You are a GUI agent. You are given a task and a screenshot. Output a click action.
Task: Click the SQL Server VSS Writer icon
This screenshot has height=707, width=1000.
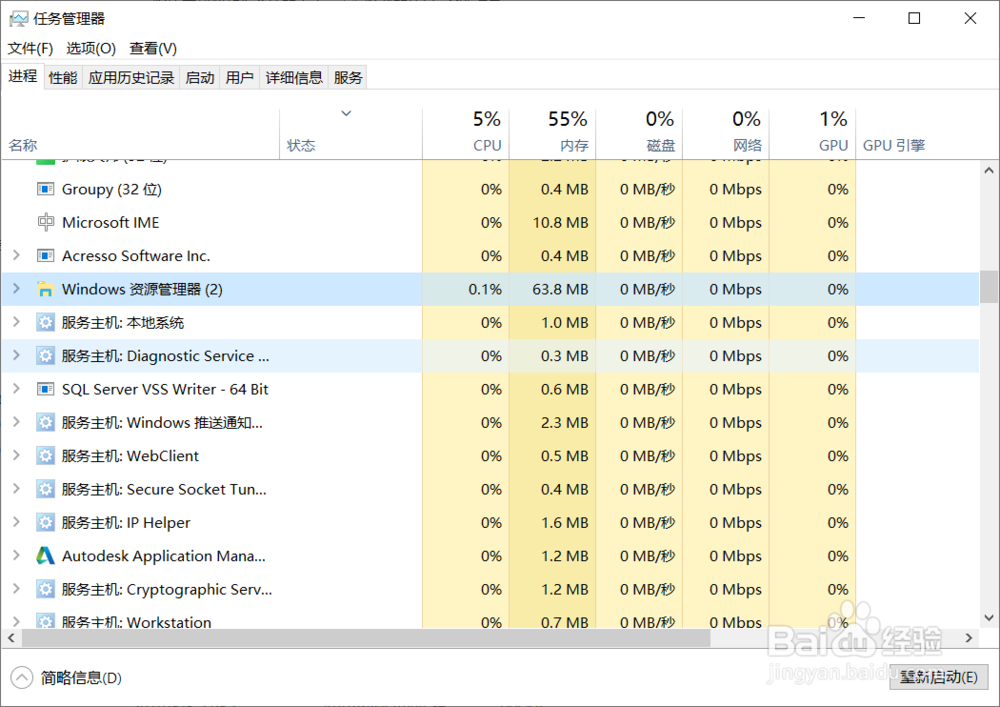[x=45, y=389]
